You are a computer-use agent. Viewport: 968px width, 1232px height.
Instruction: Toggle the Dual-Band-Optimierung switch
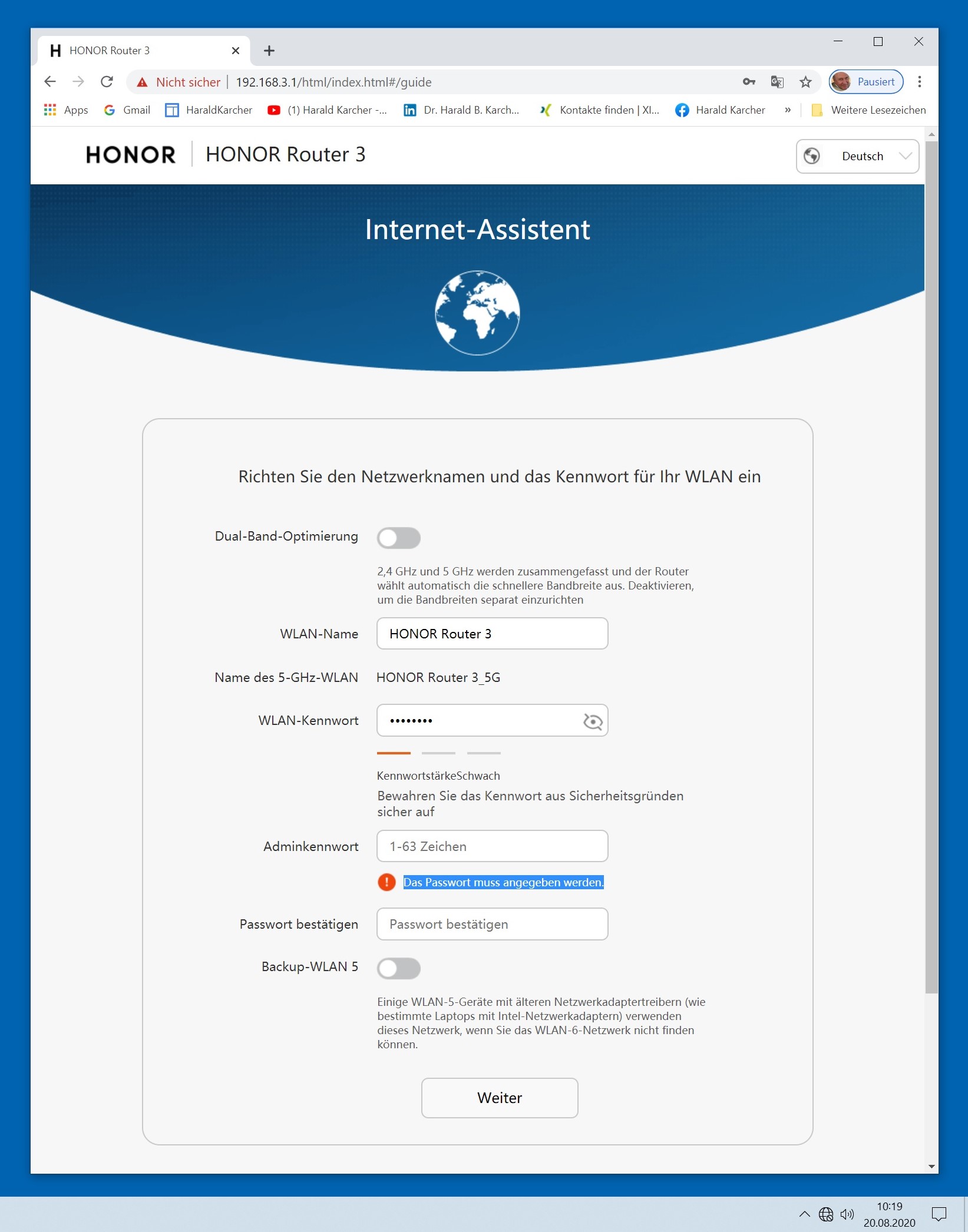[x=399, y=538]
